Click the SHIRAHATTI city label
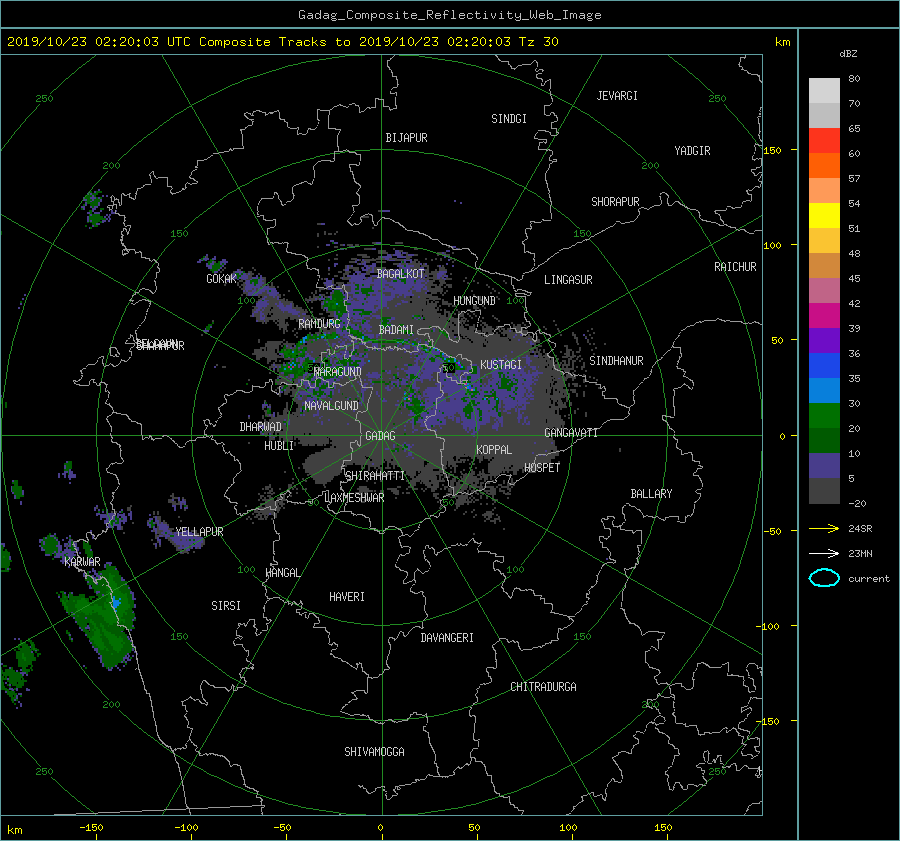 (x=375, y=475)
